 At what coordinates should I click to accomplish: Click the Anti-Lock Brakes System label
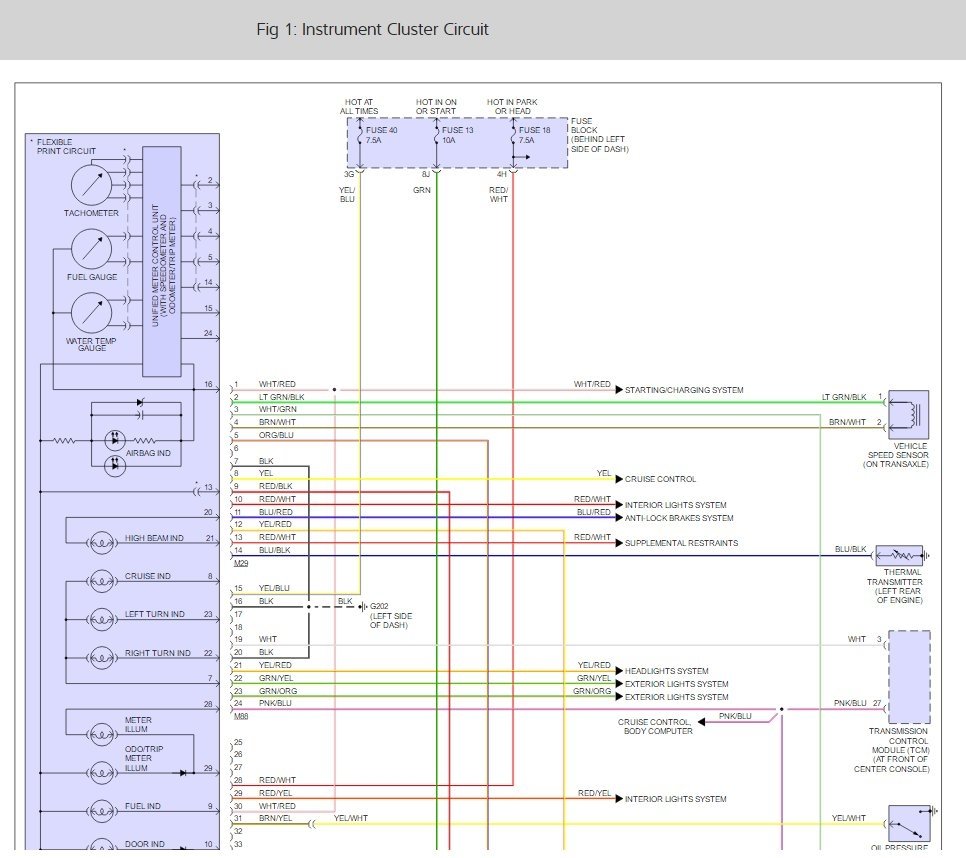coord(679,518)
